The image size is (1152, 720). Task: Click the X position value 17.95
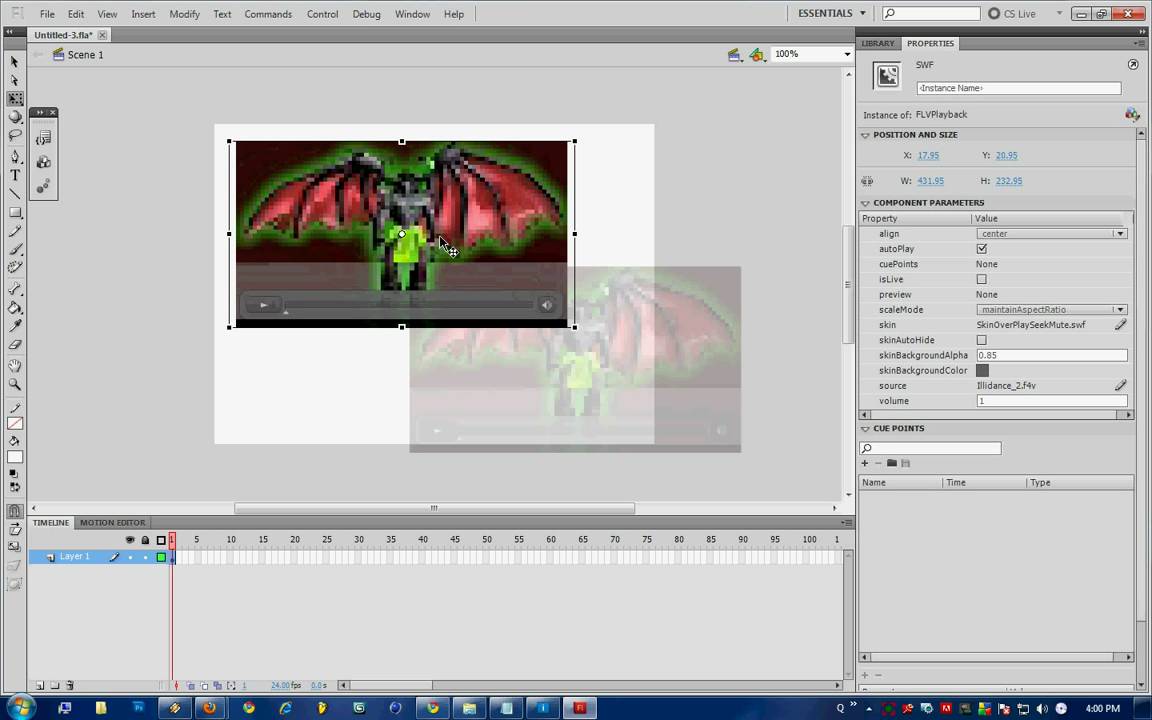point(928,155)
